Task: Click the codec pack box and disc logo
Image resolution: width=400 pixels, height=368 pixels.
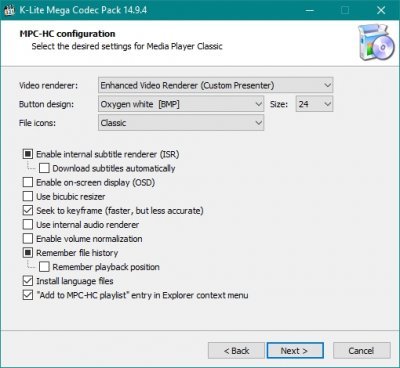Action: click(x=377, y=42)
